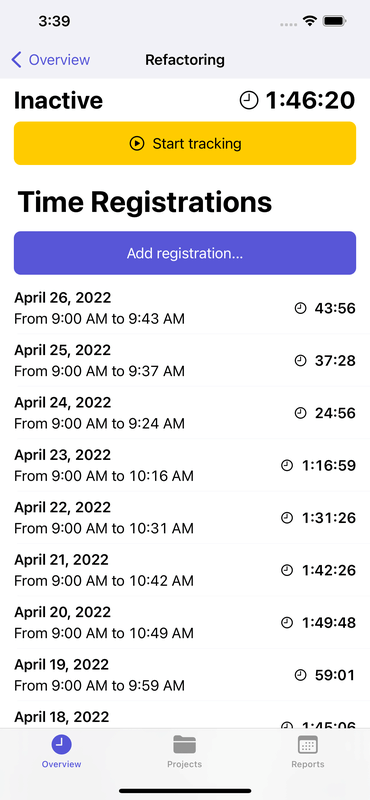Open the Reports calendar icon
Screen dimensions: 370x800
[308, 745]
